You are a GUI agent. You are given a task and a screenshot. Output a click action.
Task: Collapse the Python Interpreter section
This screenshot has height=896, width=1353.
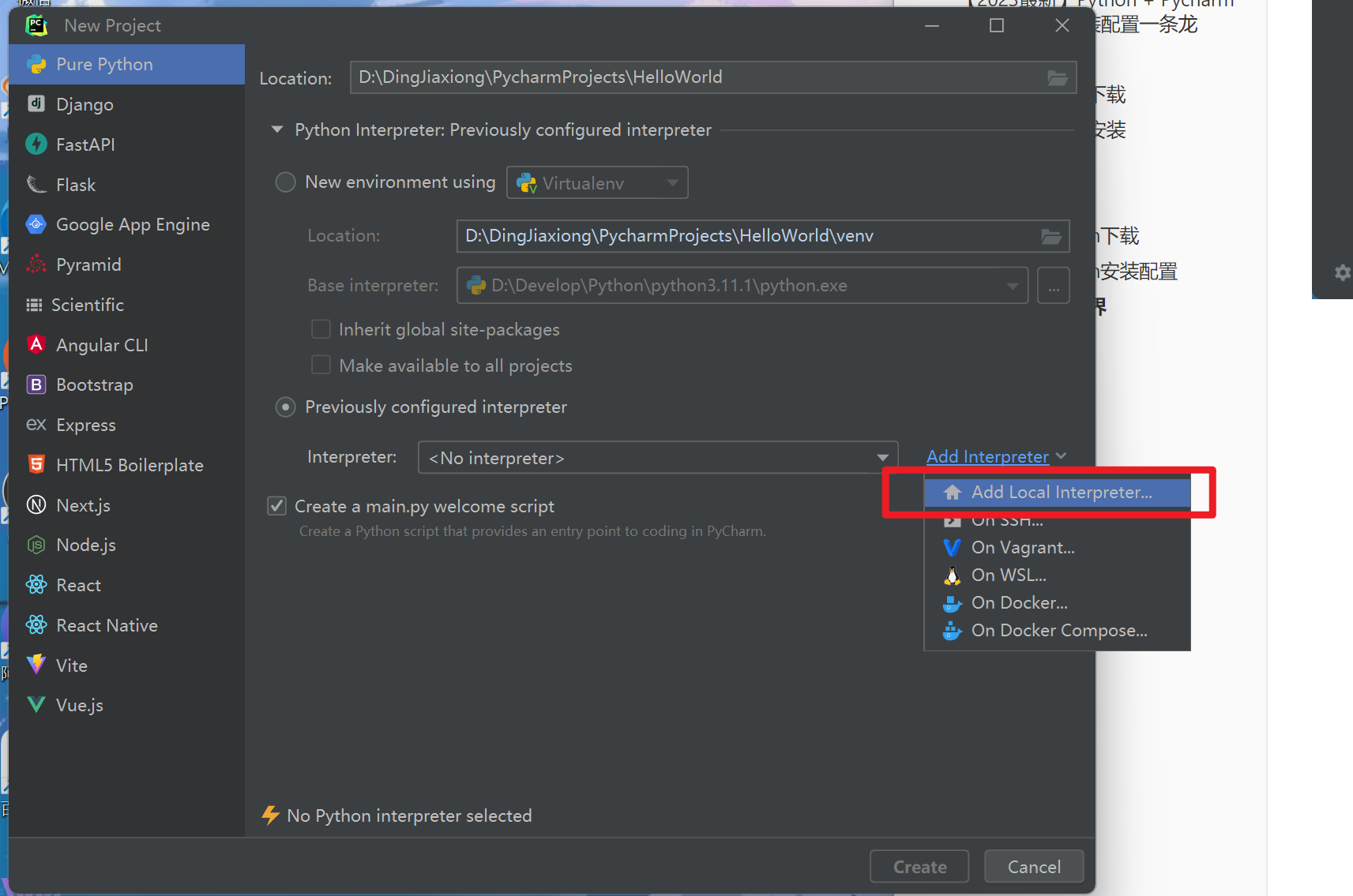276,129
